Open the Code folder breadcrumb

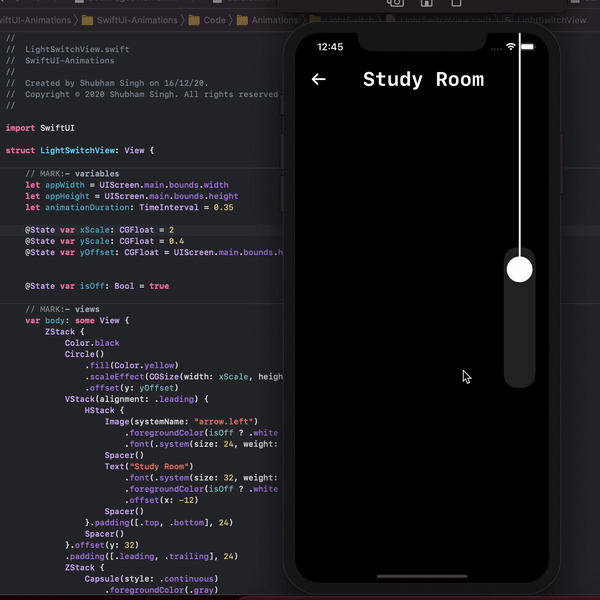[x=207, y=20]
